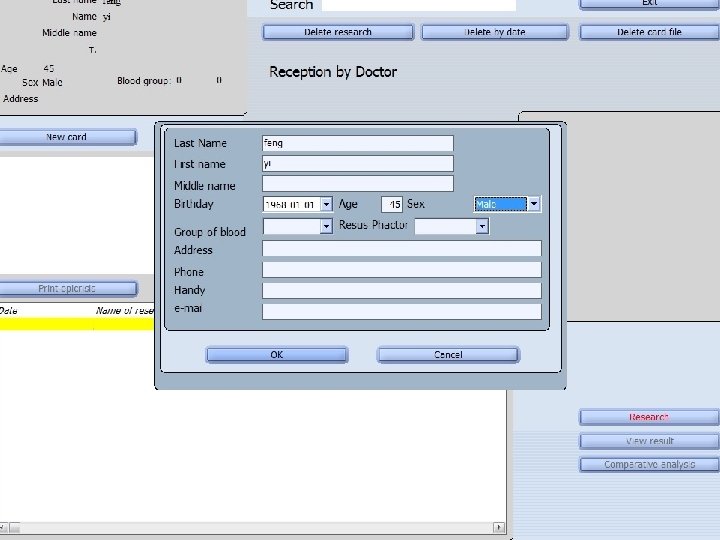Click the View result button
This screenshot has width=720, height=540.
[x=649, y=441]
